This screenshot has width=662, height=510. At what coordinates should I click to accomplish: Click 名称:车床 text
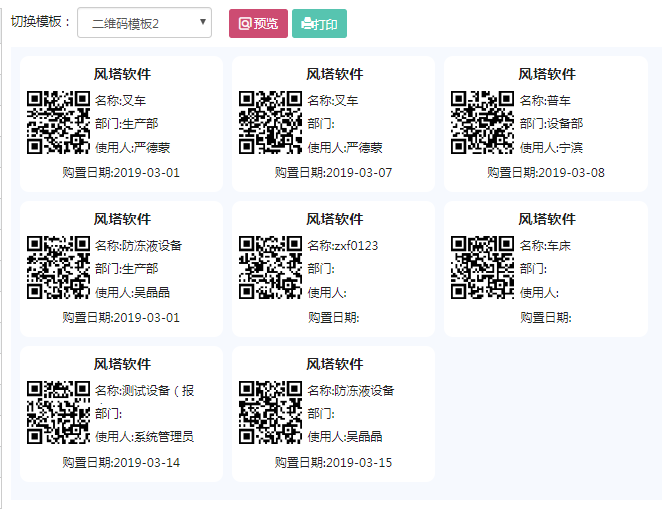coord(545,245)
